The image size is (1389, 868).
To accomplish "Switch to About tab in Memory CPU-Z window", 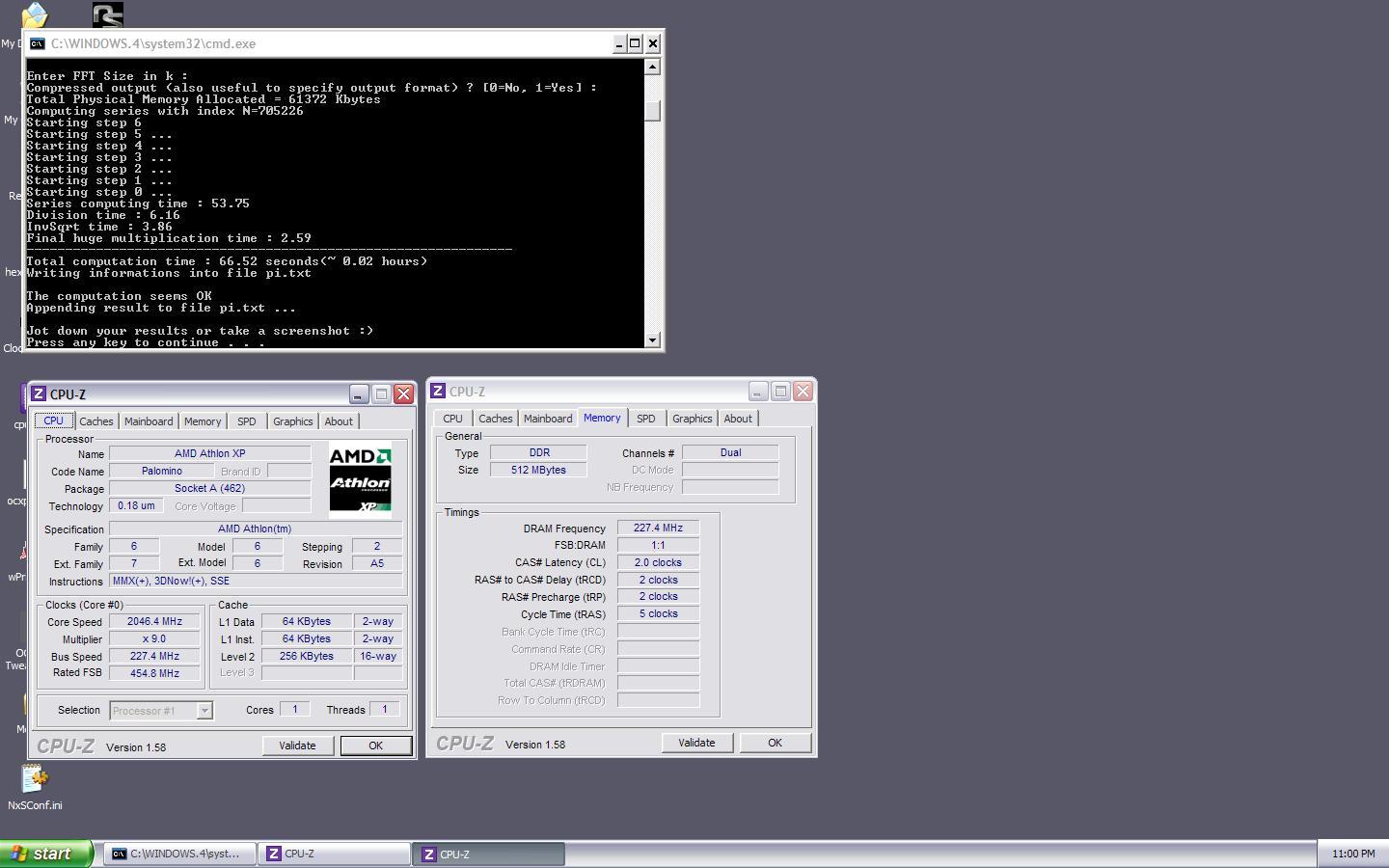I will point(738,419).
